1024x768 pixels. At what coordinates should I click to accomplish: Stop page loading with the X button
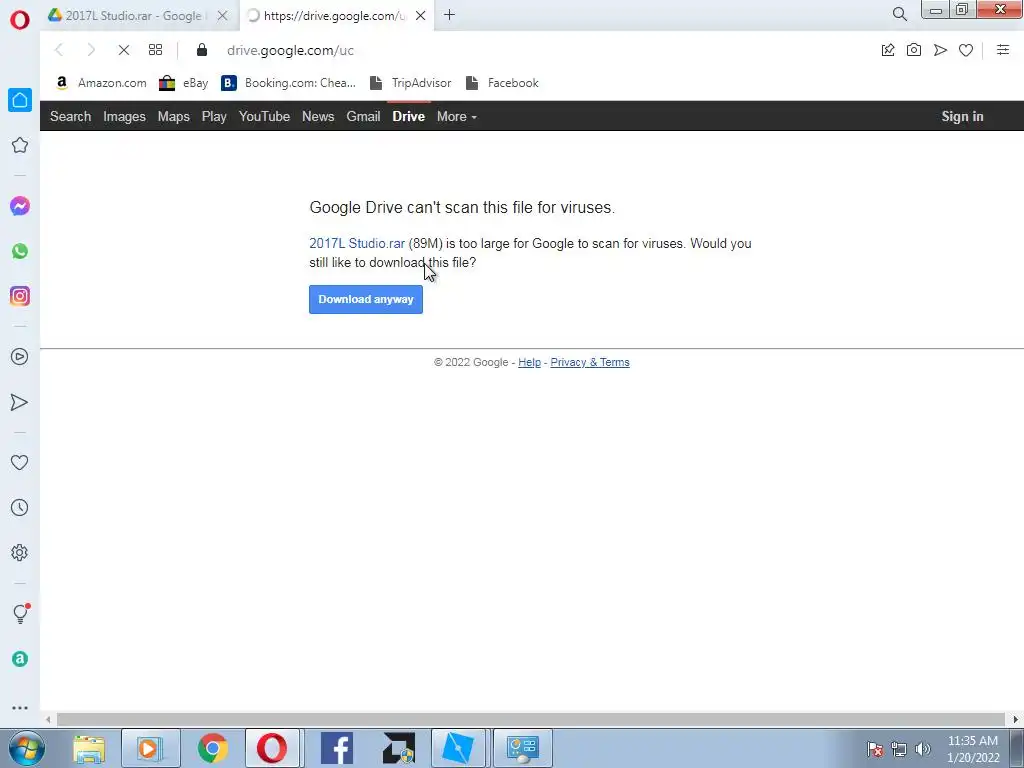(123, 50)
